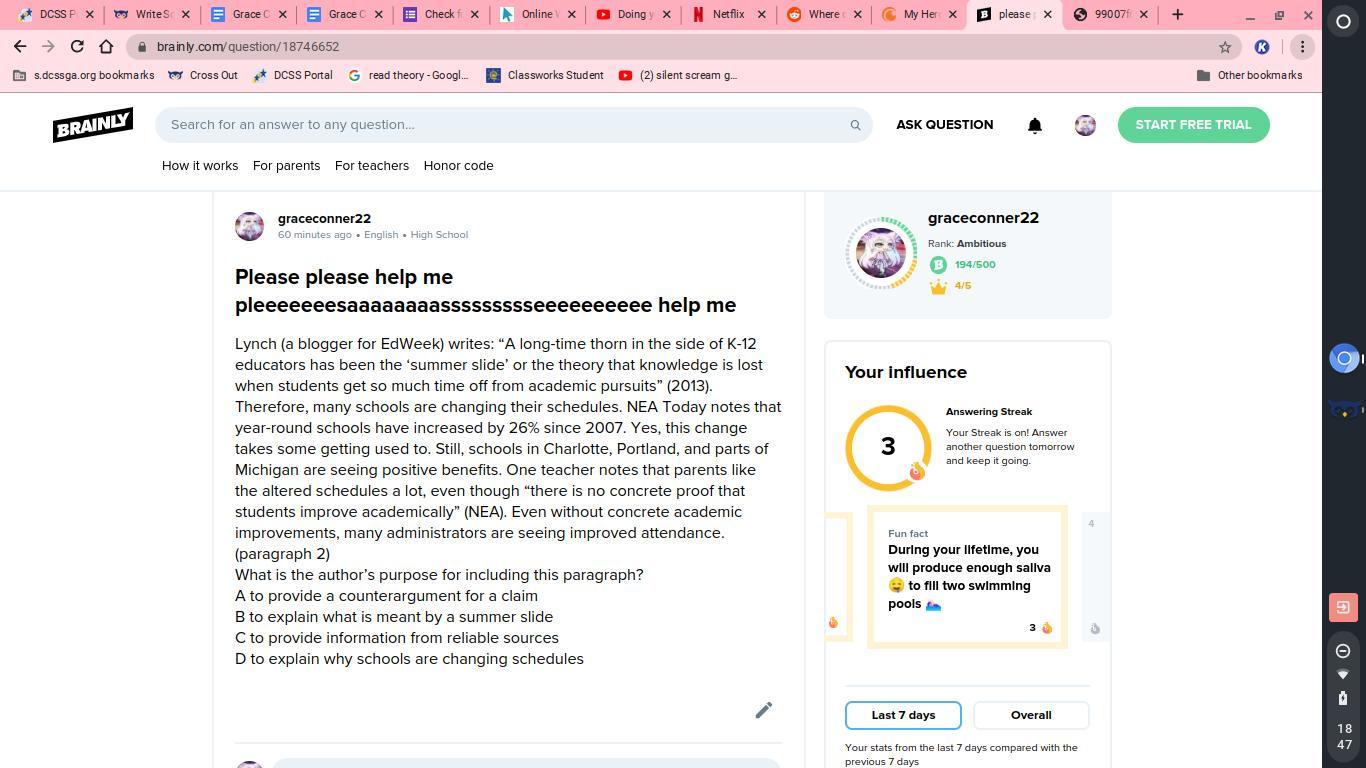Open the notifications bell icon
Viewport: 1366px width, 768px height.
point(1035,125)
